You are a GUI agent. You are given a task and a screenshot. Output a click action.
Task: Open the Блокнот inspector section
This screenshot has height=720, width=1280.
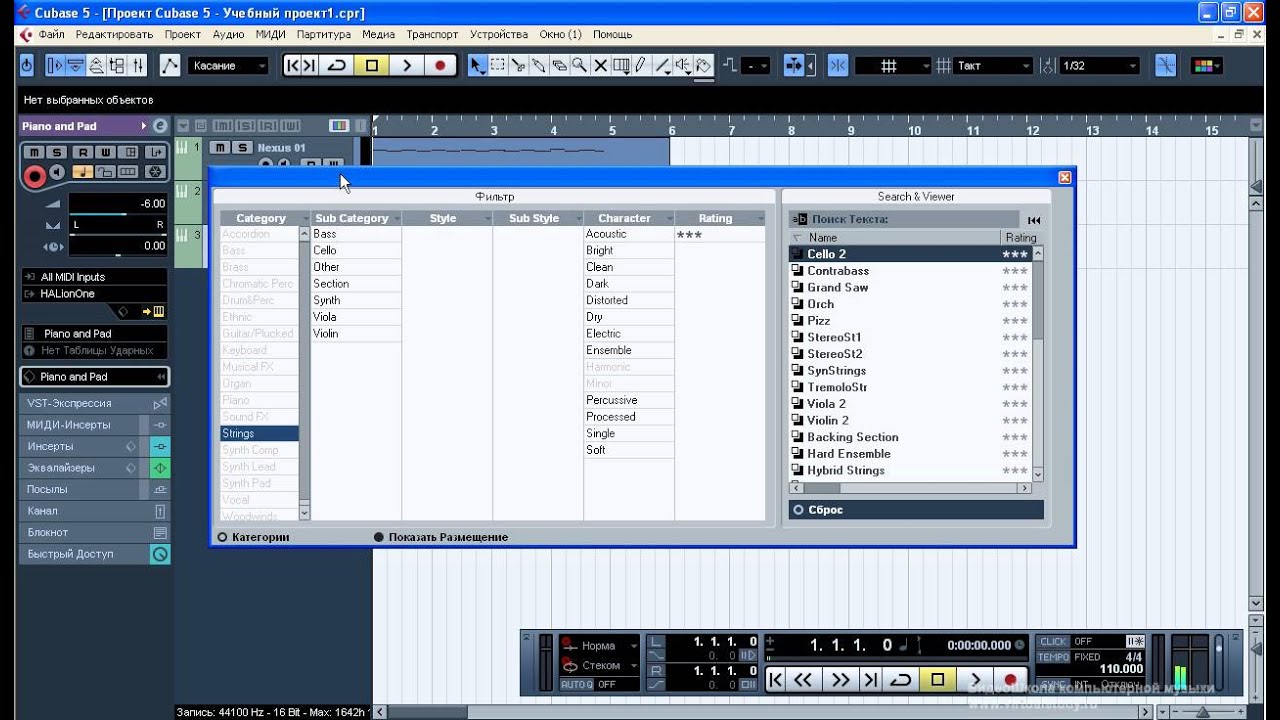coord(94,533)
